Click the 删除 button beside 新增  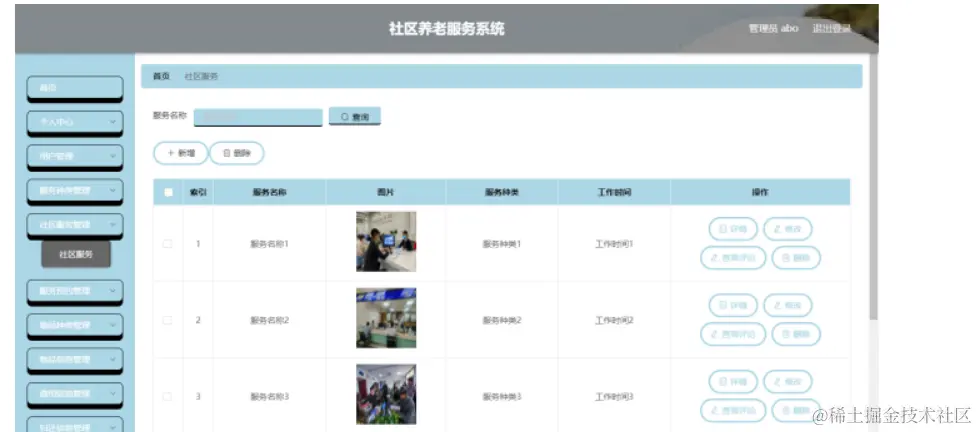pos(236,153)
